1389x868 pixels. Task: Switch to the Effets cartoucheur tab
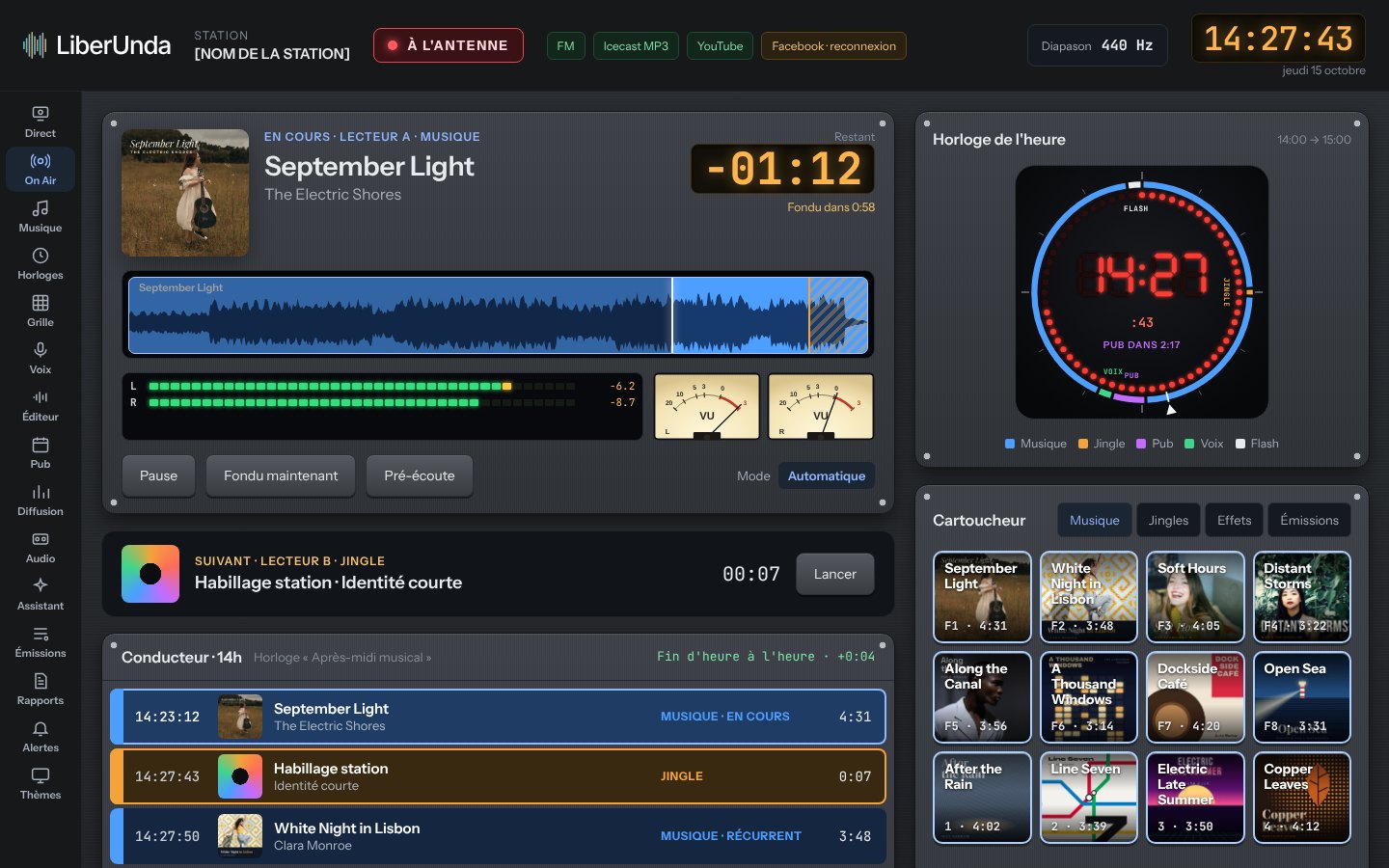point(1234,520)
